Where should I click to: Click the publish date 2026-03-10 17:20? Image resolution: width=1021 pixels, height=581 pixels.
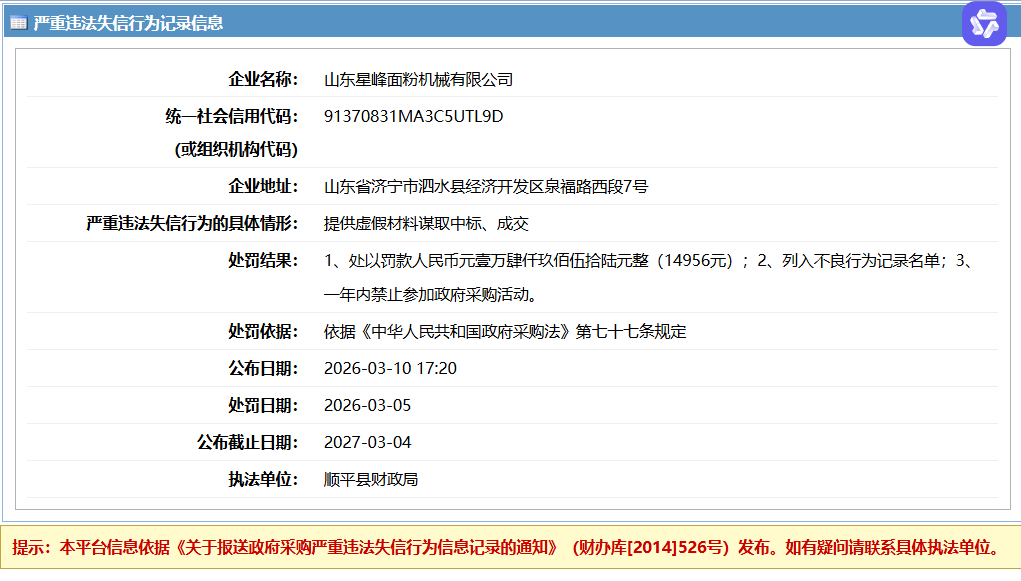pos(390,368)
